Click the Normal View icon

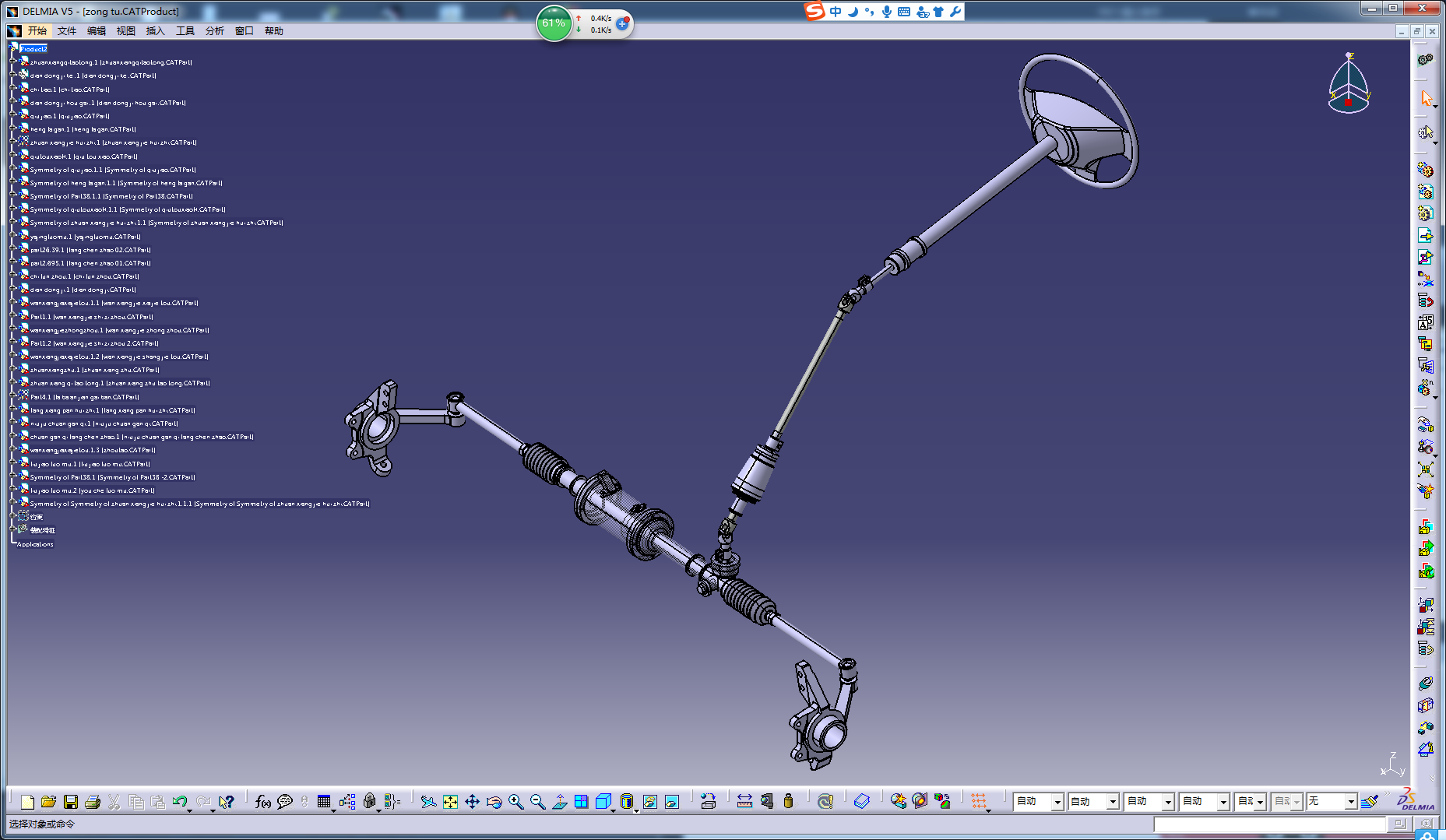point(559,801)
